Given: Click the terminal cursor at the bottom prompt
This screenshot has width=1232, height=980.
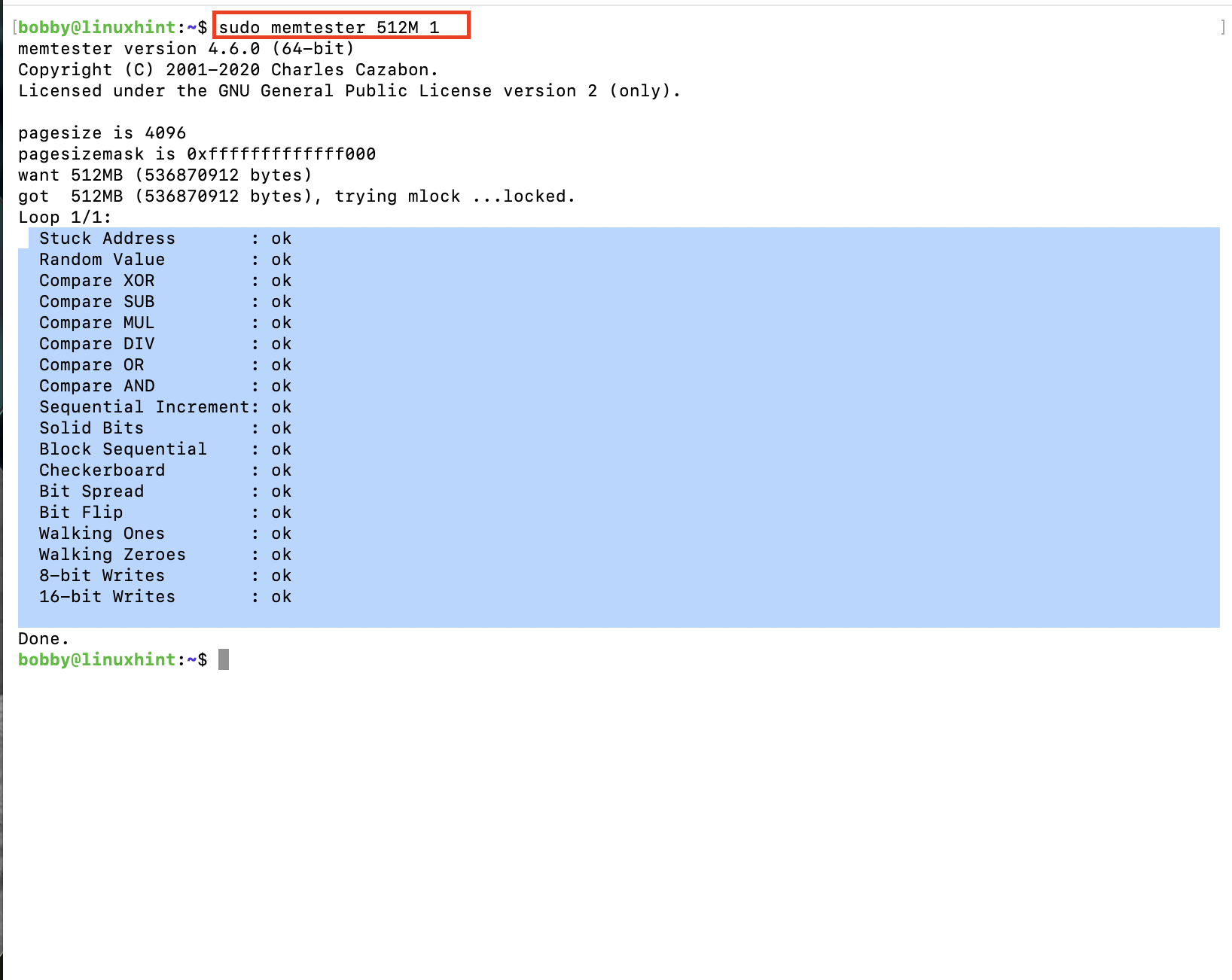Looking at the screenshot, I should [224, 659].
